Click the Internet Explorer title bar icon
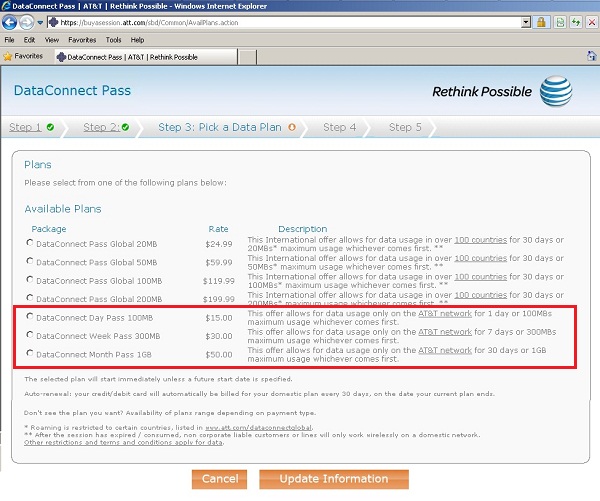 [x=6, y=6]
